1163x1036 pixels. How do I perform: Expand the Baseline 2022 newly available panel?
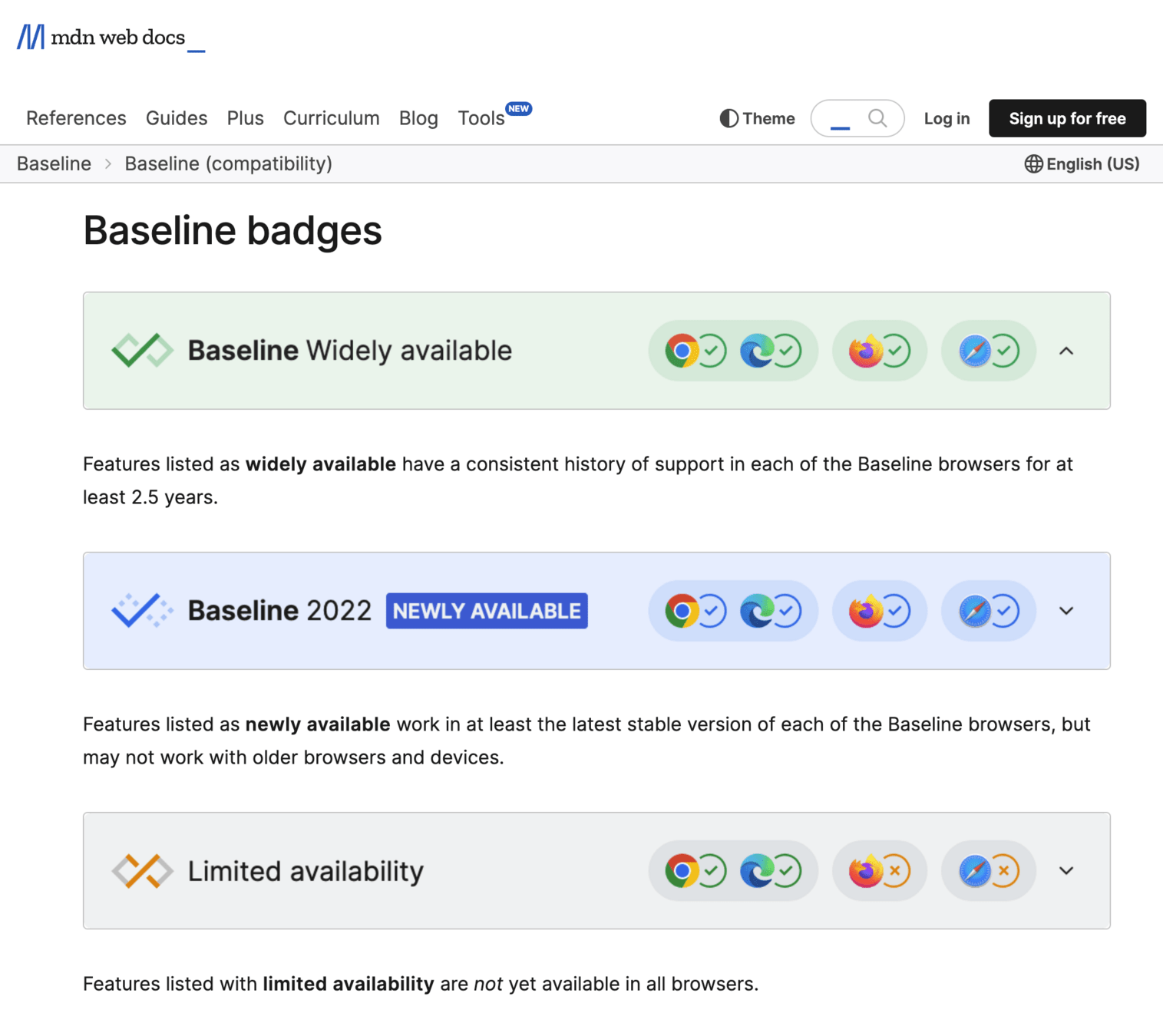click(1066, 611)
